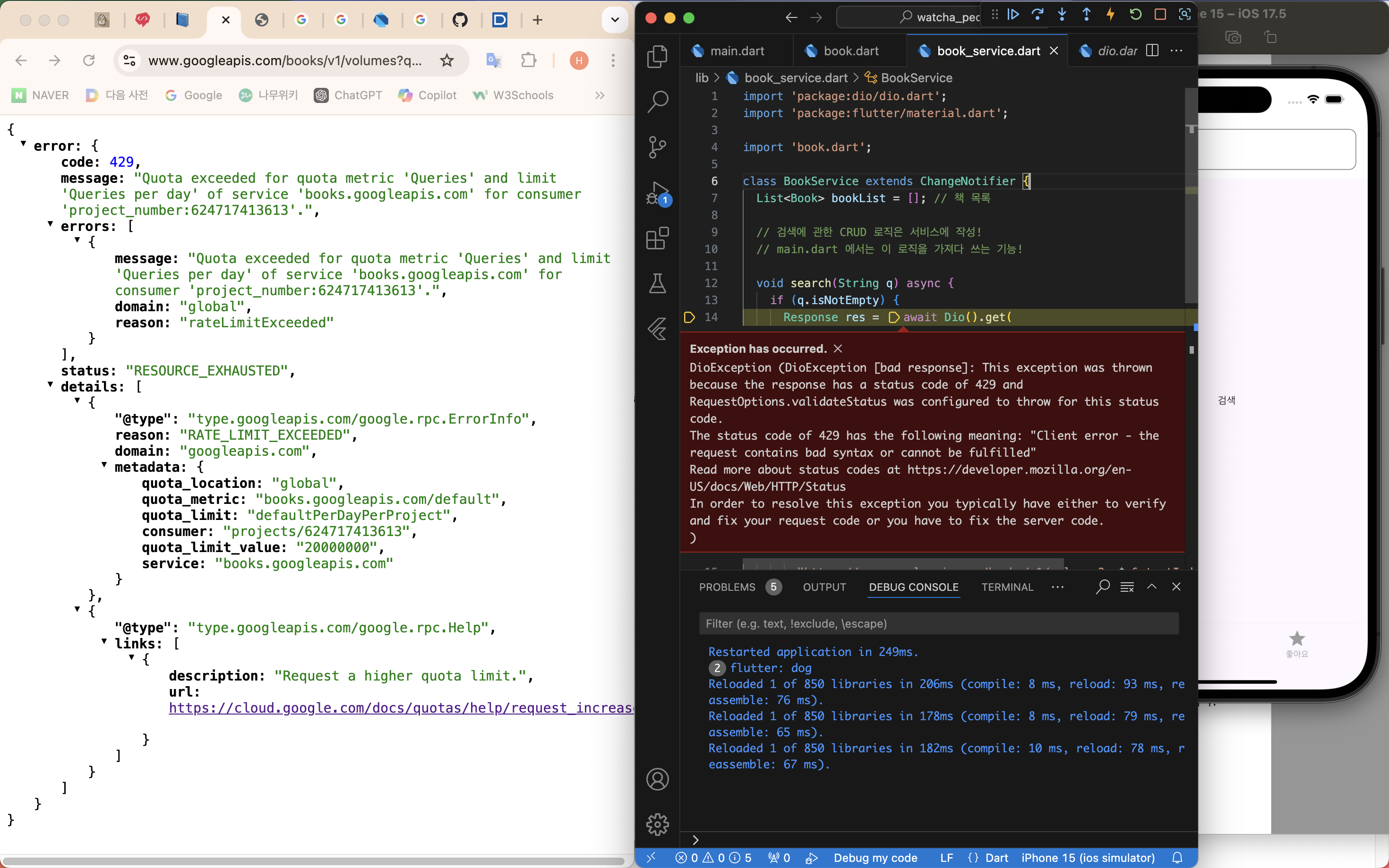
Task: Open the quota increase request link
Action: 401,708
